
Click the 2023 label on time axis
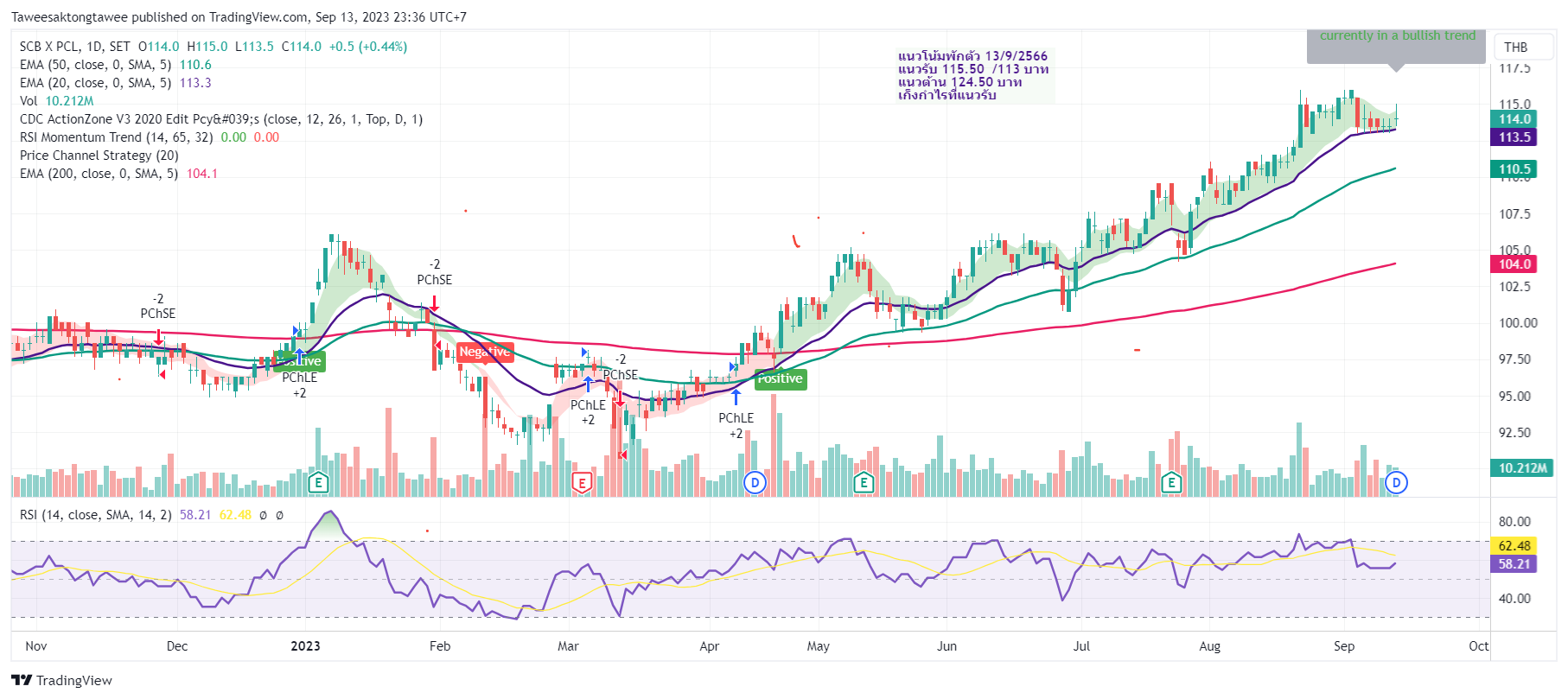click(305, 646)
